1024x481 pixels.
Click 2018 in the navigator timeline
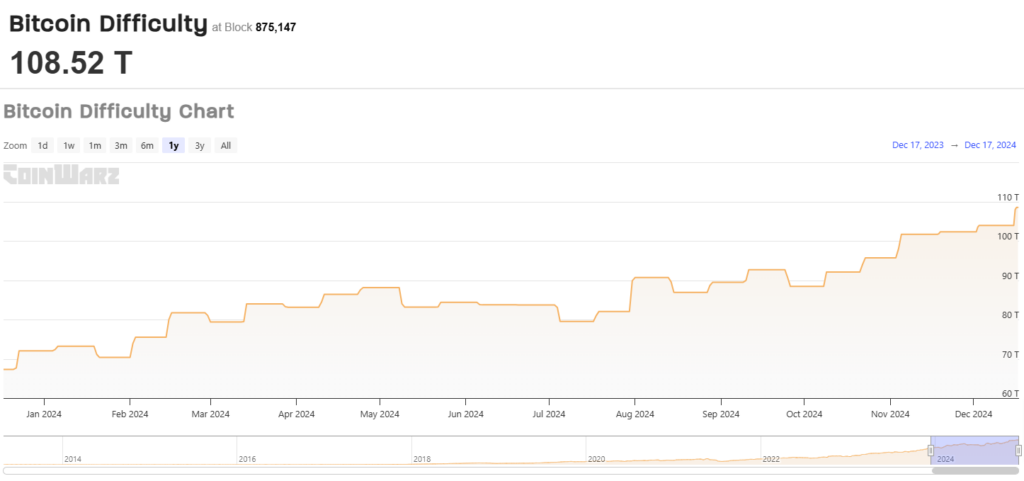(x=422, y=459)
